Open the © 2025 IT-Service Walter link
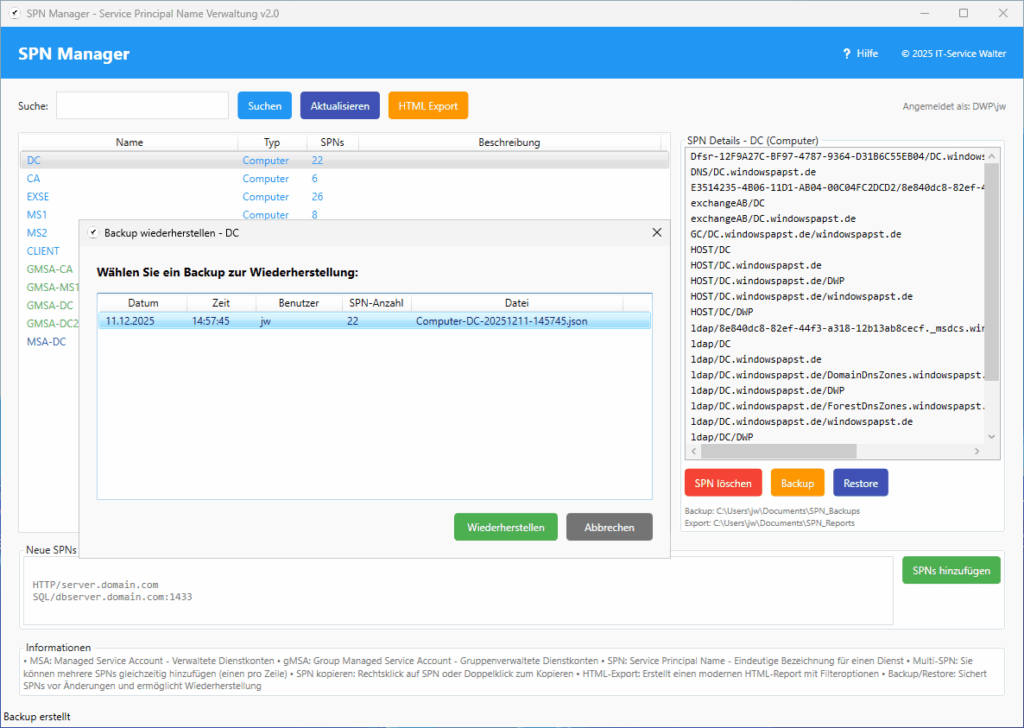The width and height of the screenshot is (1024, 728). point(954,53)
